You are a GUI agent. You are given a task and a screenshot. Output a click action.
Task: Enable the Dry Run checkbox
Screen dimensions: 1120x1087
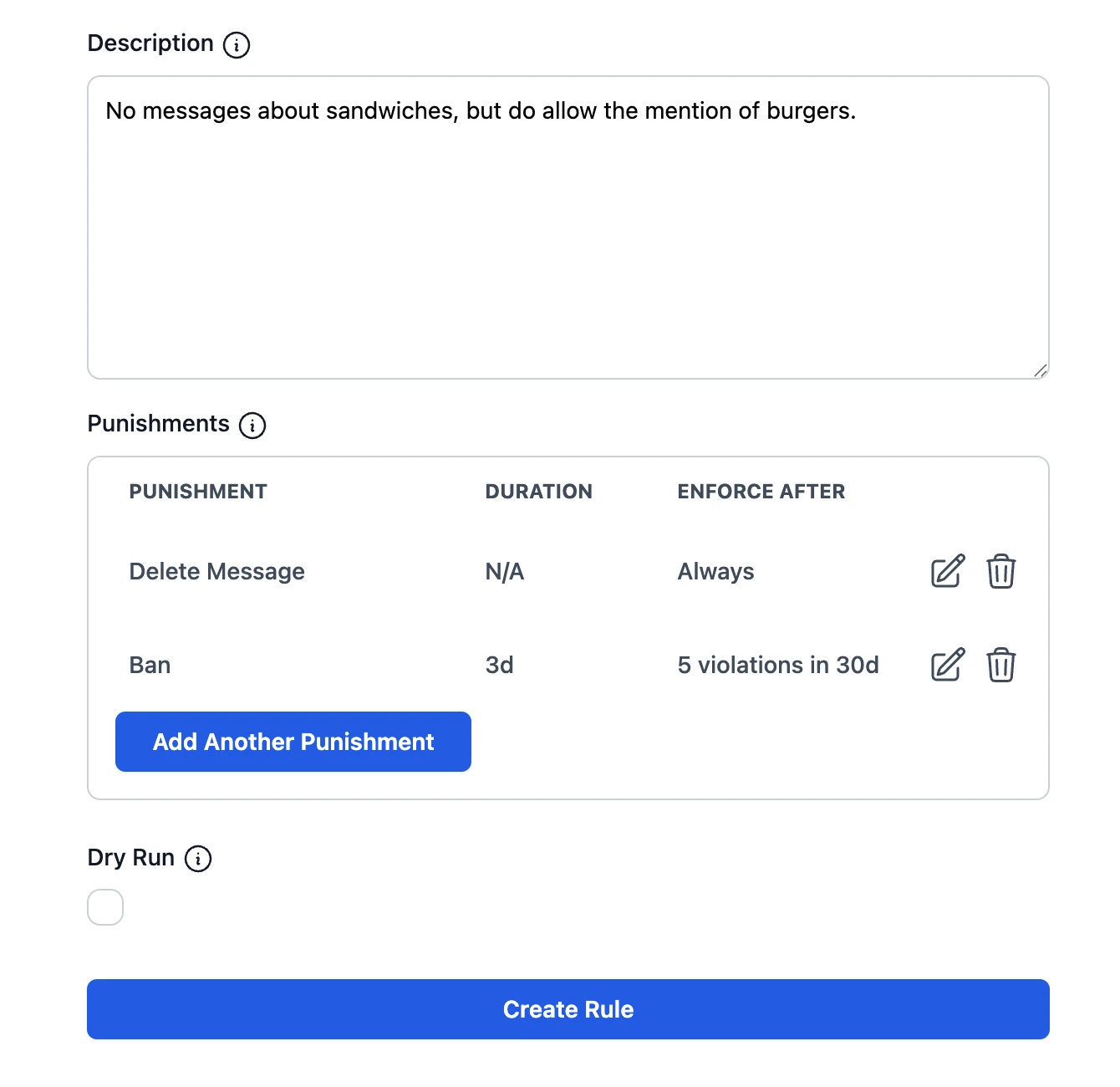tap(105, 907)
